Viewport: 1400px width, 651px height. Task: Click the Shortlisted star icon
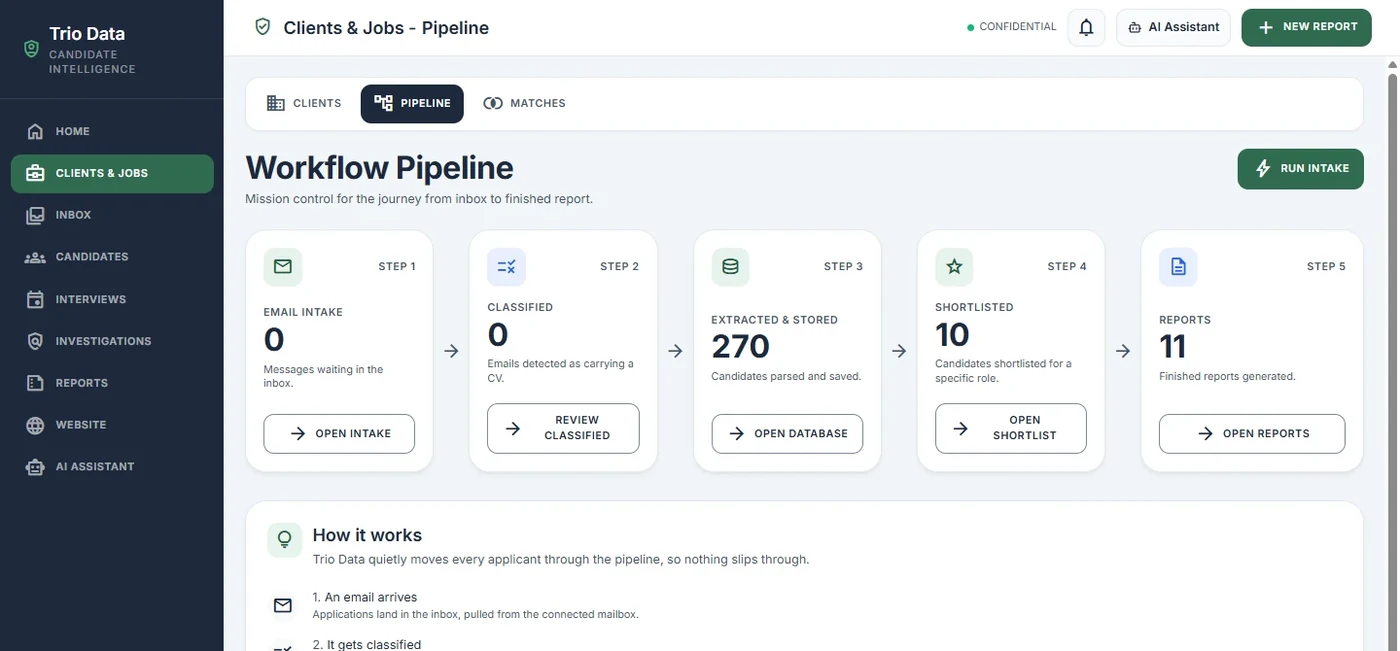[x=954, y=266]
